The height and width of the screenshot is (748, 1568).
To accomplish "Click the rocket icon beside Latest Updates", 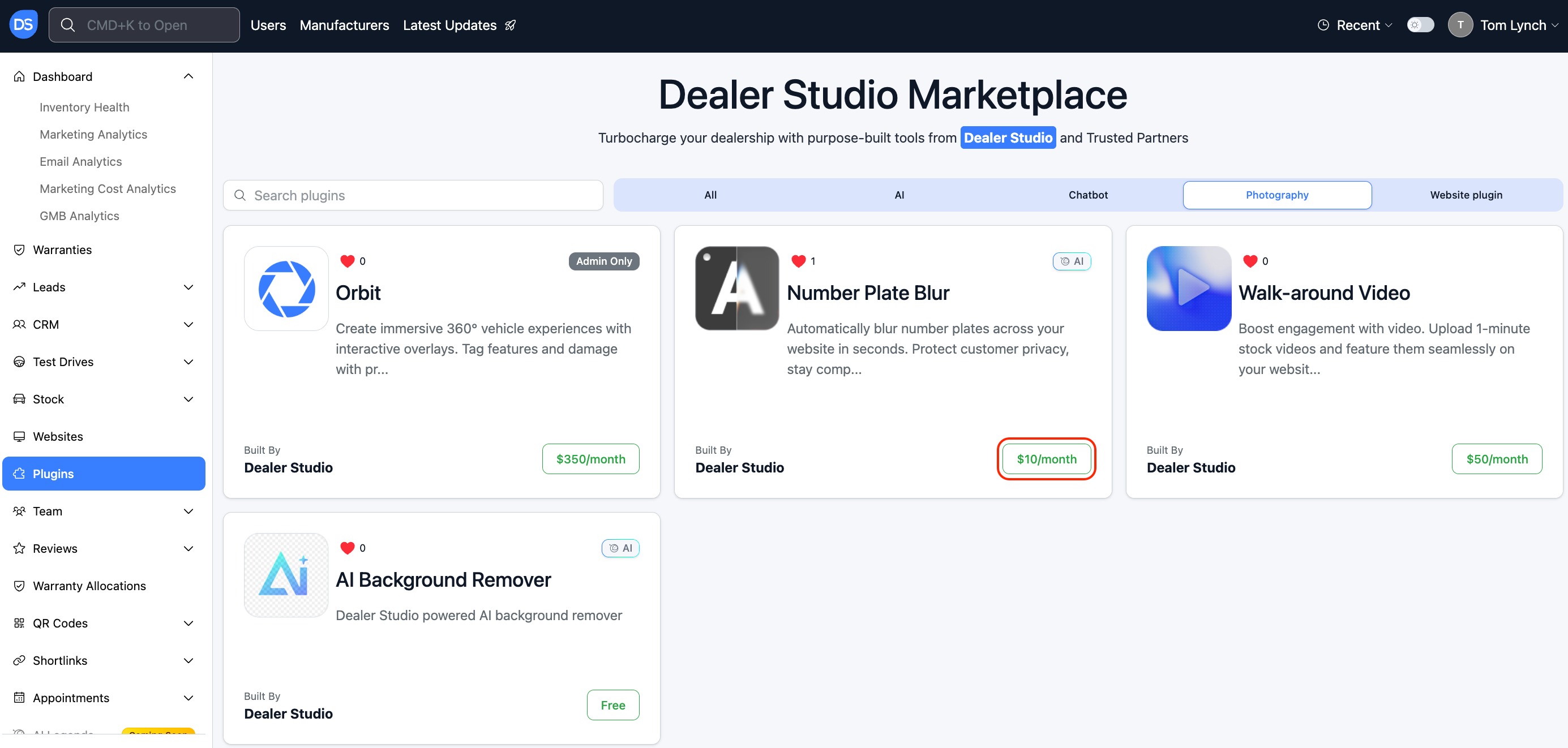I will (x=510, y=25).
